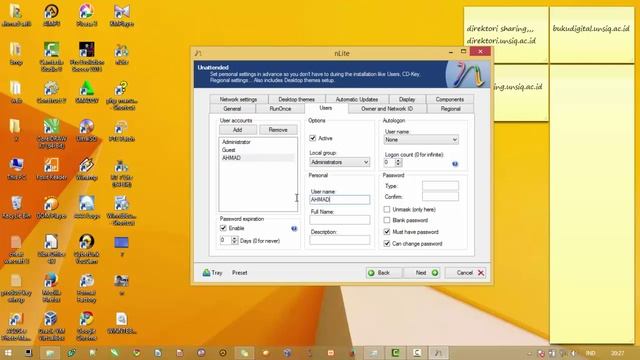Open the Recycle Bin desktop icon
This screenshot has height=360, width=640.
[16, 207]
